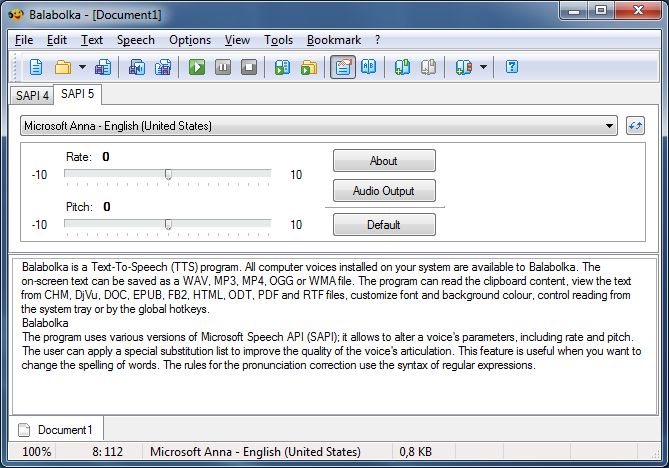Open a file using the folder icon
Image resolution: width=669 pixels, height=468 pixels.
[x=63, y=67]
